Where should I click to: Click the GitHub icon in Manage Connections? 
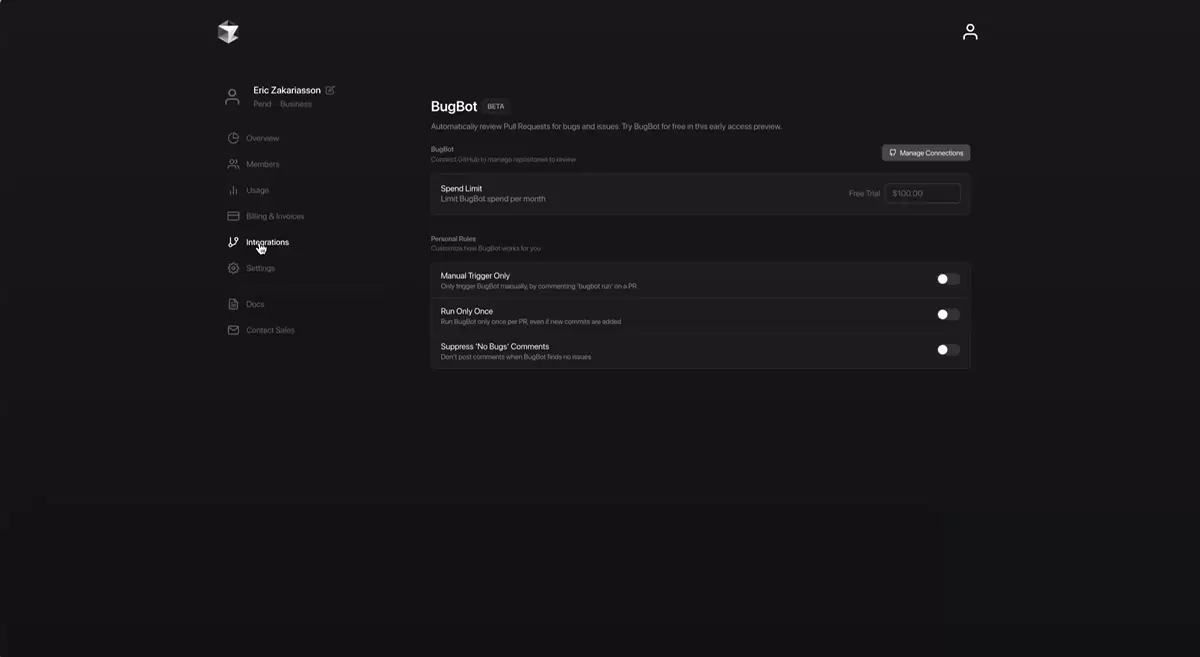coord(893,153)
